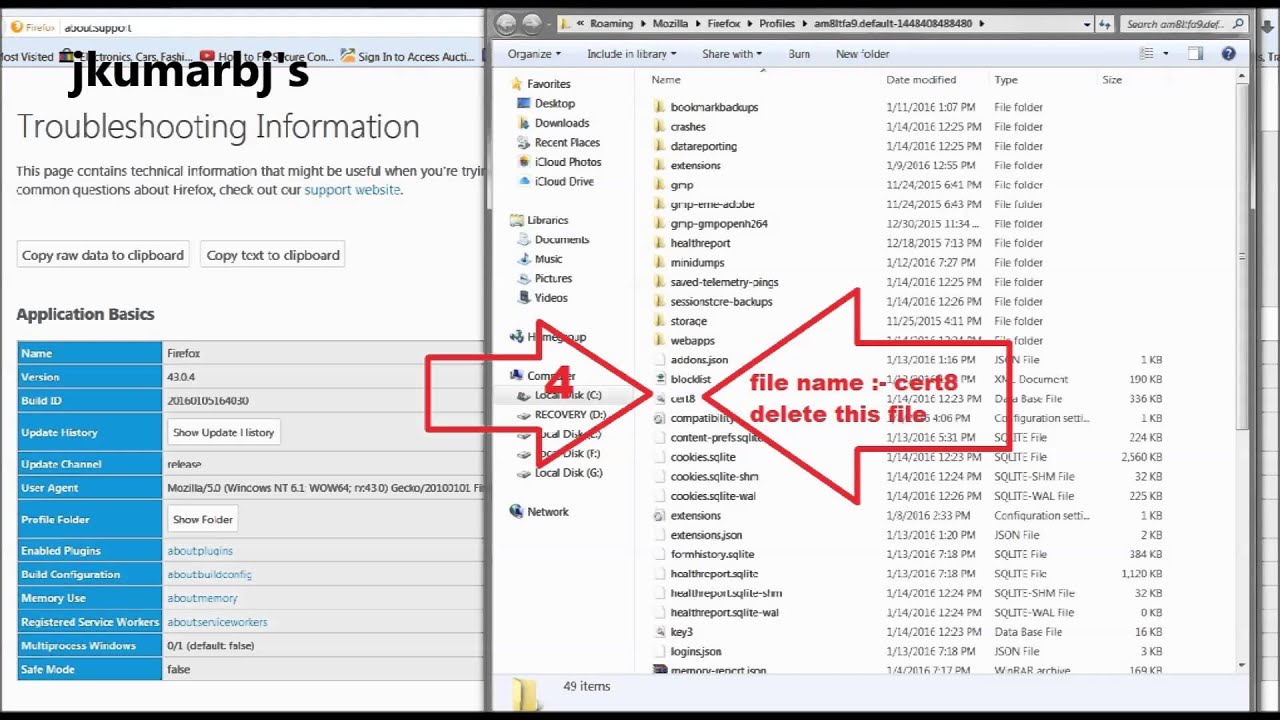Click Music library icon
1280x720 pixels.
[524, 259]
